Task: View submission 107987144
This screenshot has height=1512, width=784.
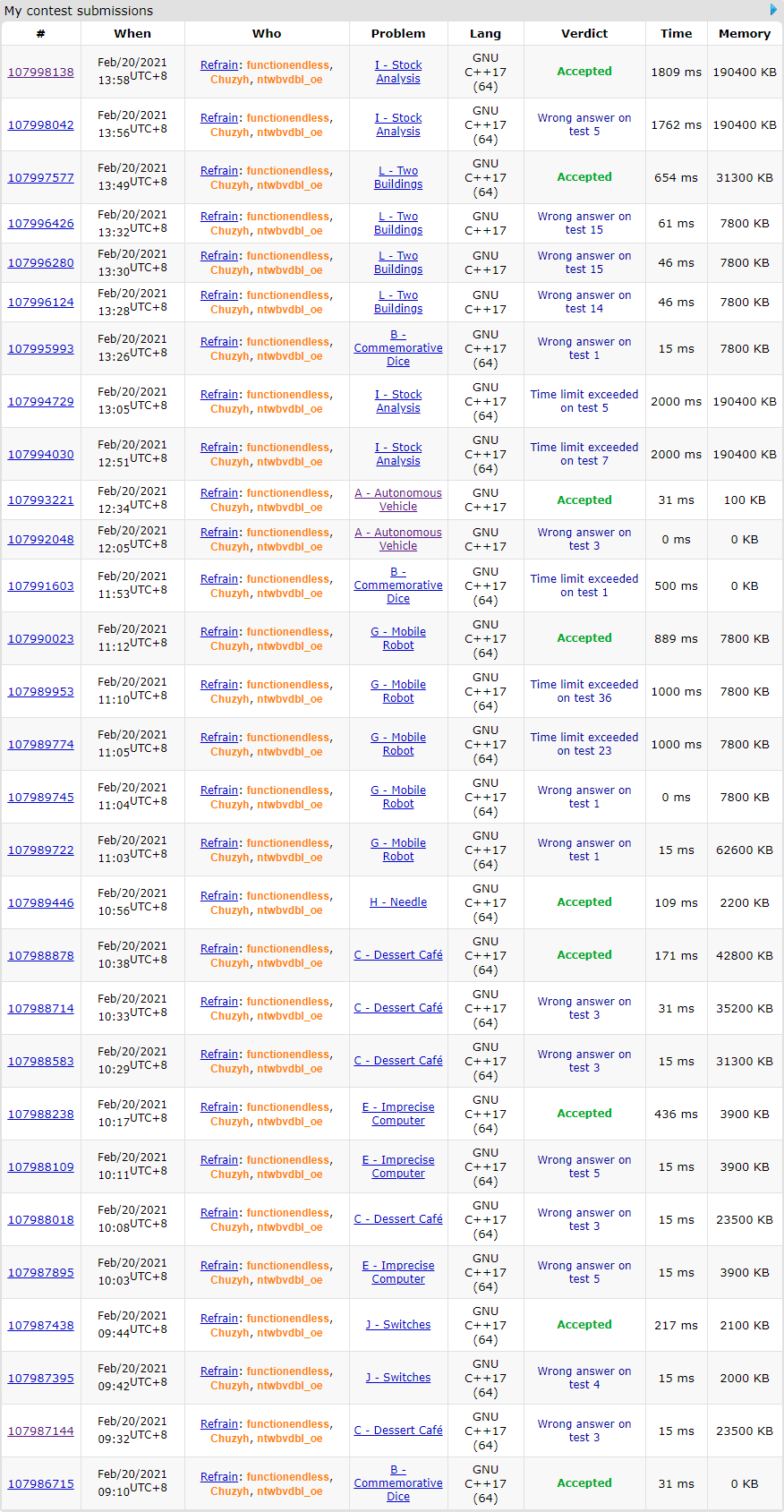Action: tap(41, 1431)
